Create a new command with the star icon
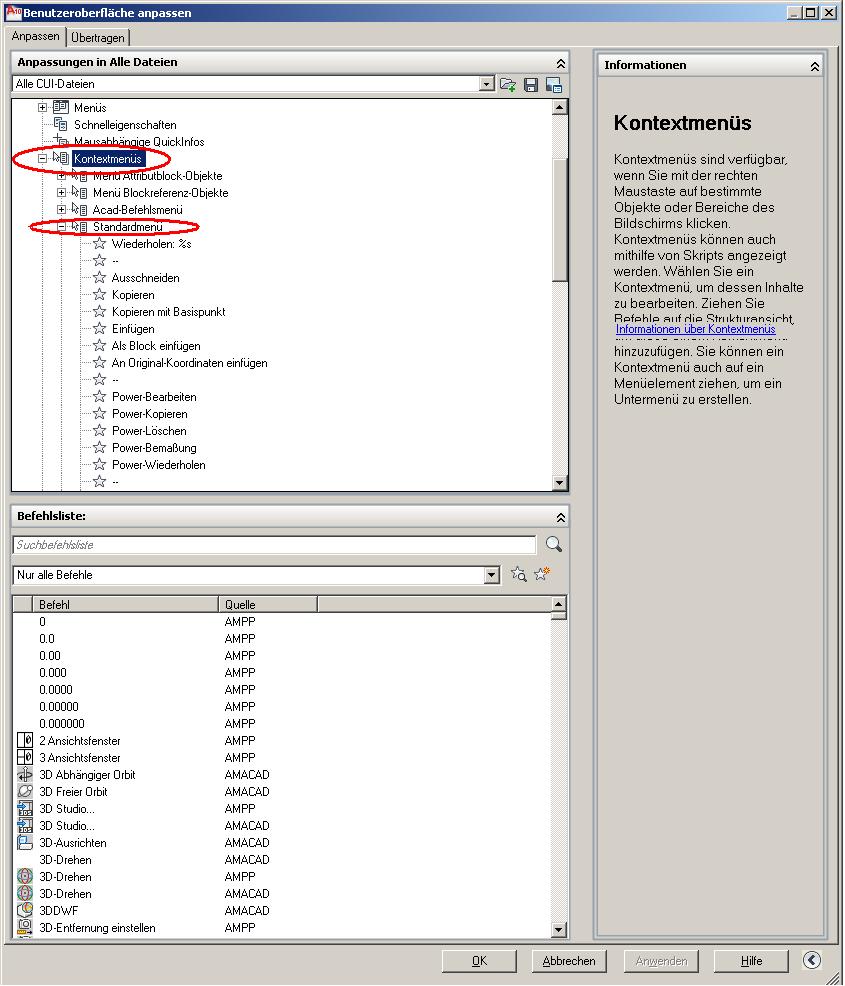 [x=542, y=573]
